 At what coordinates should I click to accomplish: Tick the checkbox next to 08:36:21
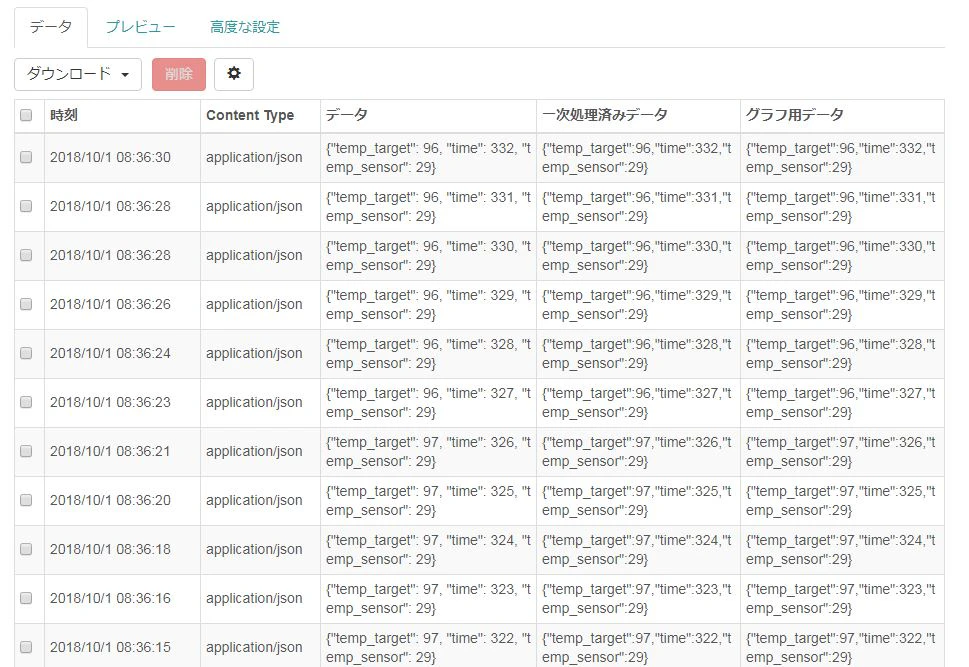coord(26,451)
